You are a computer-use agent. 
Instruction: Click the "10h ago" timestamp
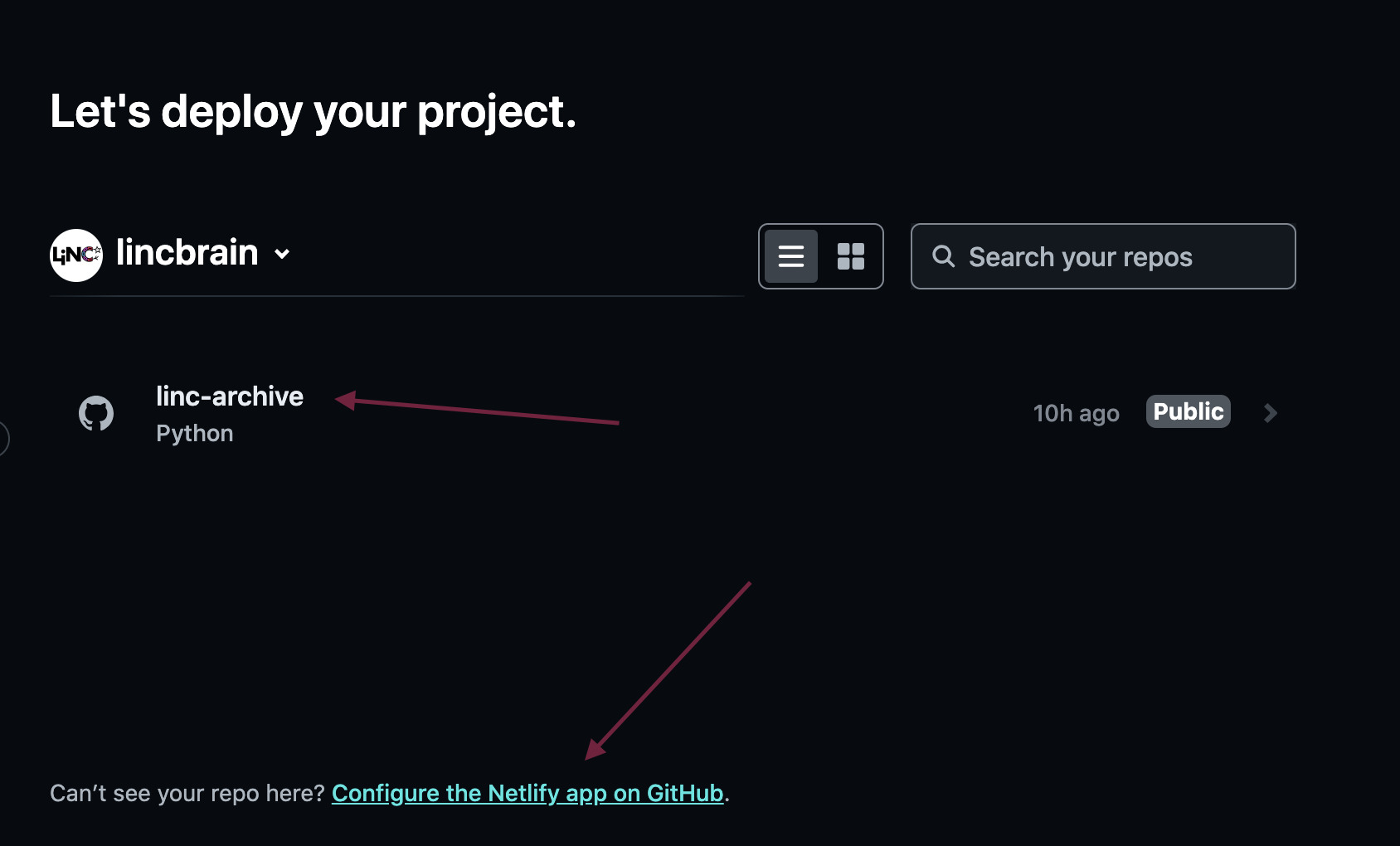pyautogui.click(x=1076, y=413)
